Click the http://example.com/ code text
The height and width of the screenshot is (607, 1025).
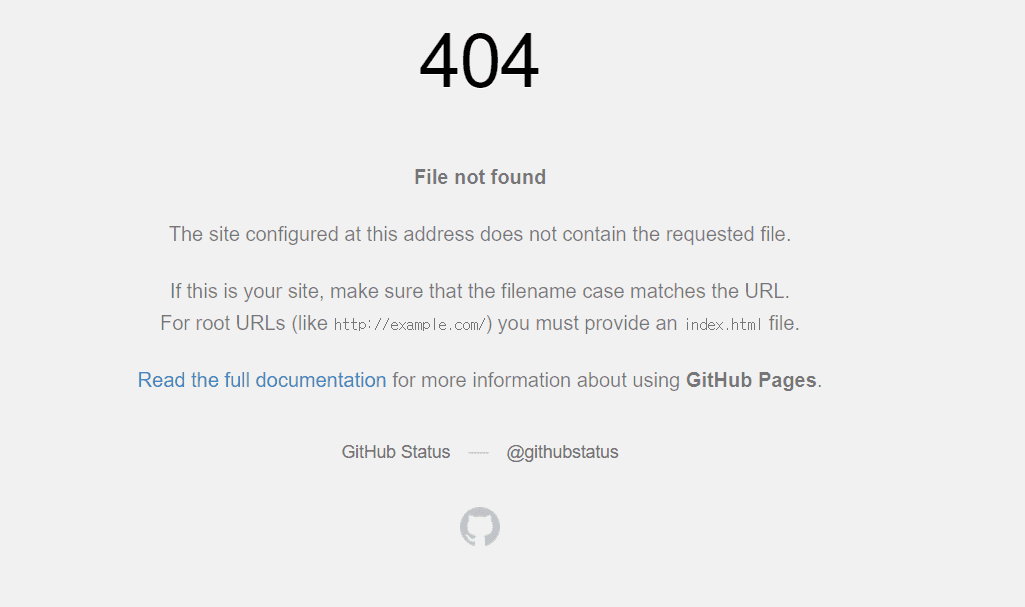[410, 325]
